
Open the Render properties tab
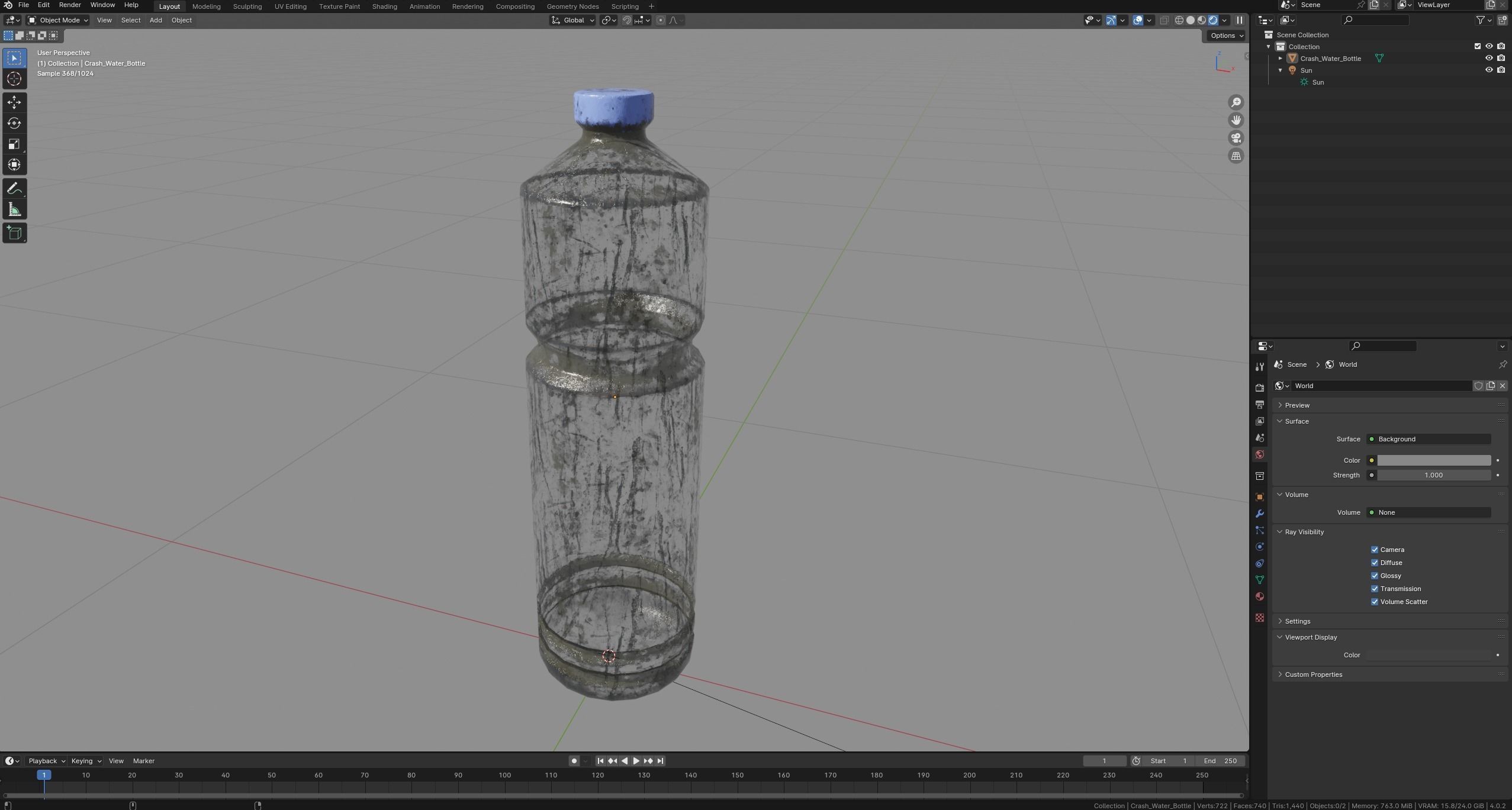pyautogui.click(x=1259, y=388)
